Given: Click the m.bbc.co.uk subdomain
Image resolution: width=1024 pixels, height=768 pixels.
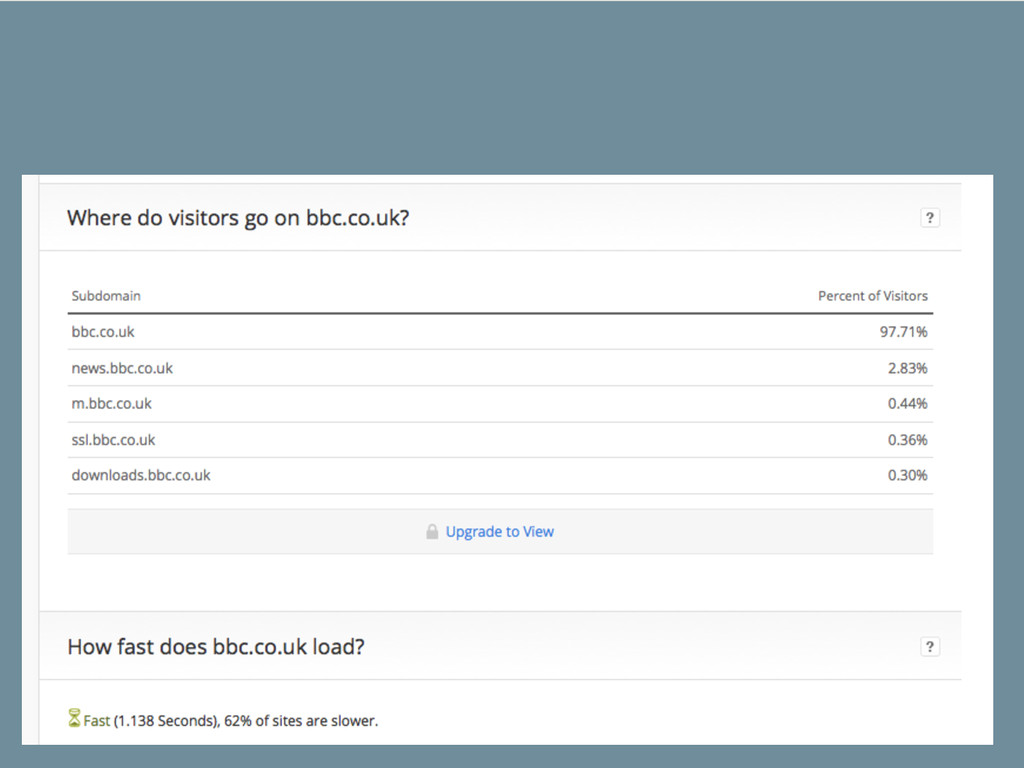Looking at the screenshot, I should pos(112,404).
